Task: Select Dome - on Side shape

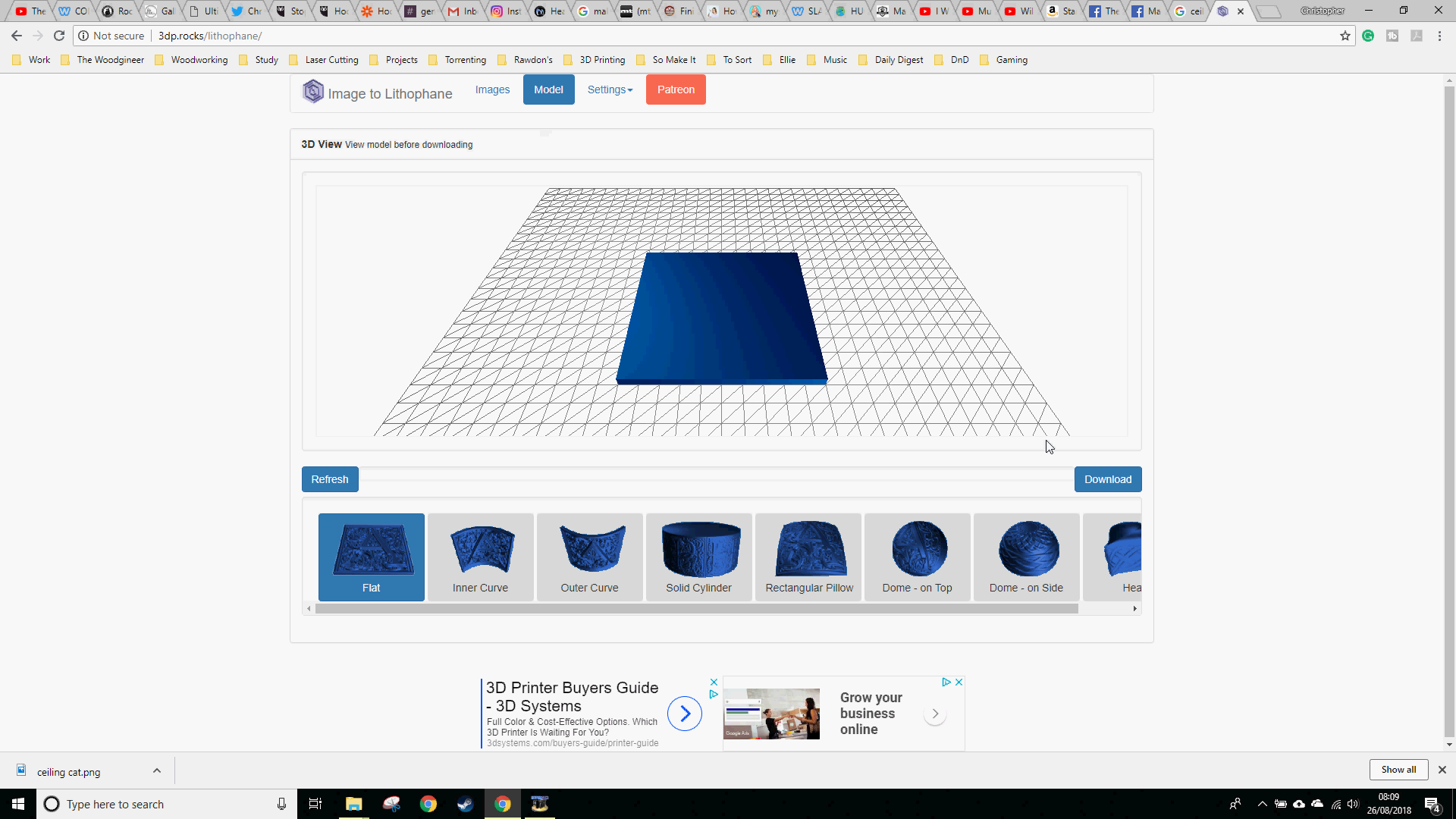Action: click(x=1026, y=557)
